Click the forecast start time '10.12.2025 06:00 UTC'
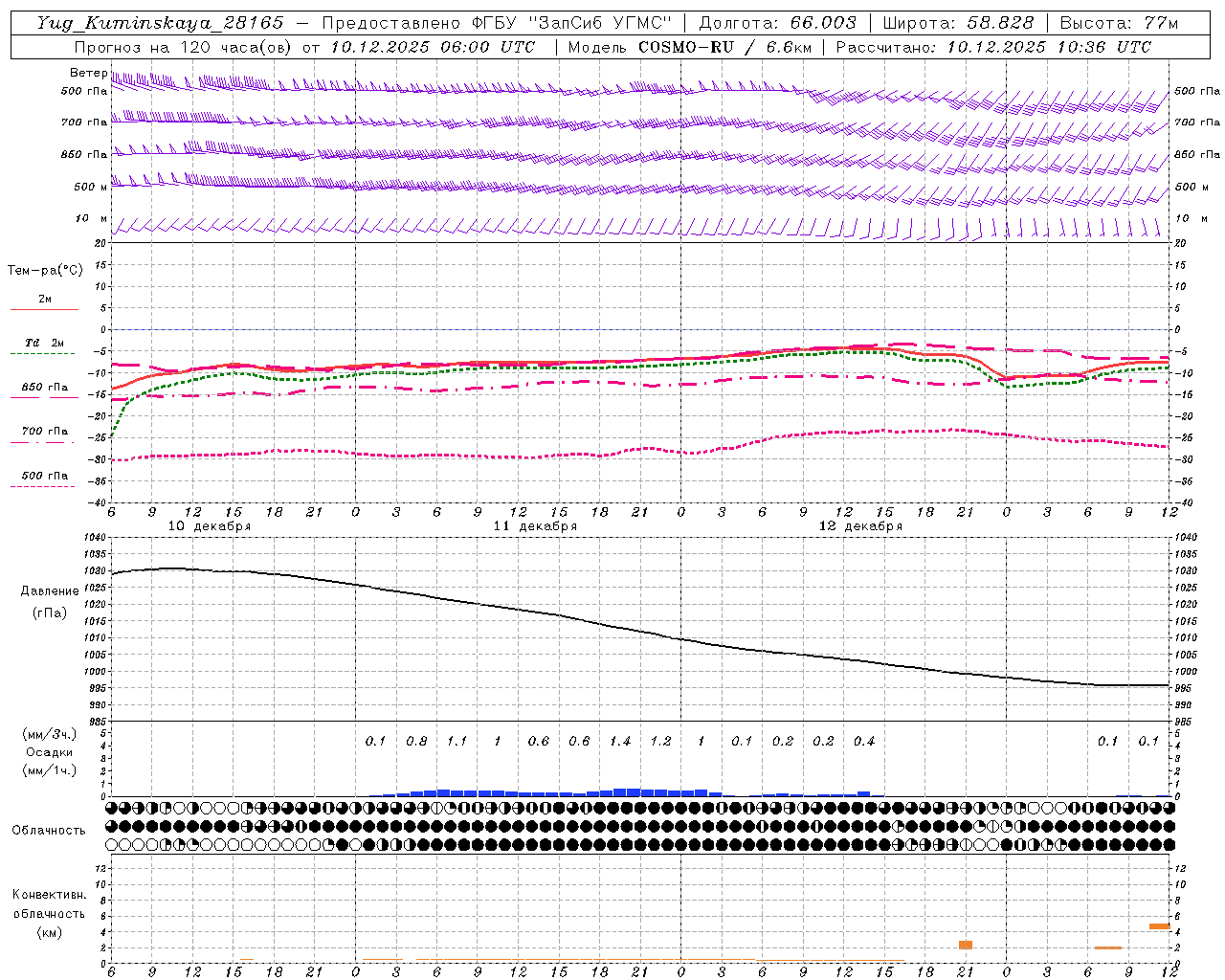Image resolution: width=1225 pixels, height=980 pixels. pyautogui.click(x=433, y=47)
